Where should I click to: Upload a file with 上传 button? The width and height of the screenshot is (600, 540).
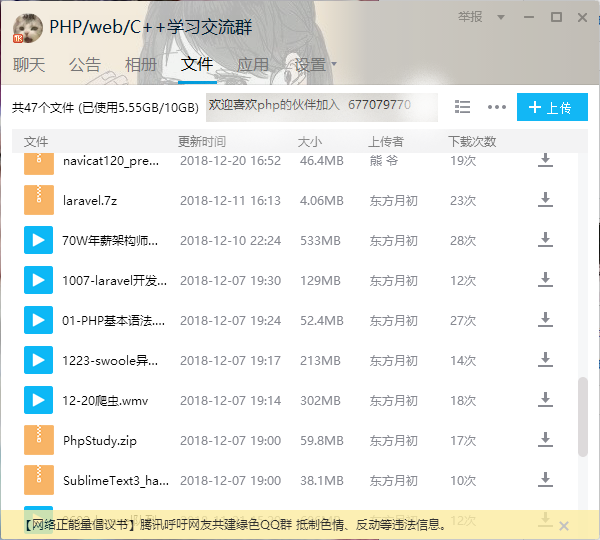(552, 107)
